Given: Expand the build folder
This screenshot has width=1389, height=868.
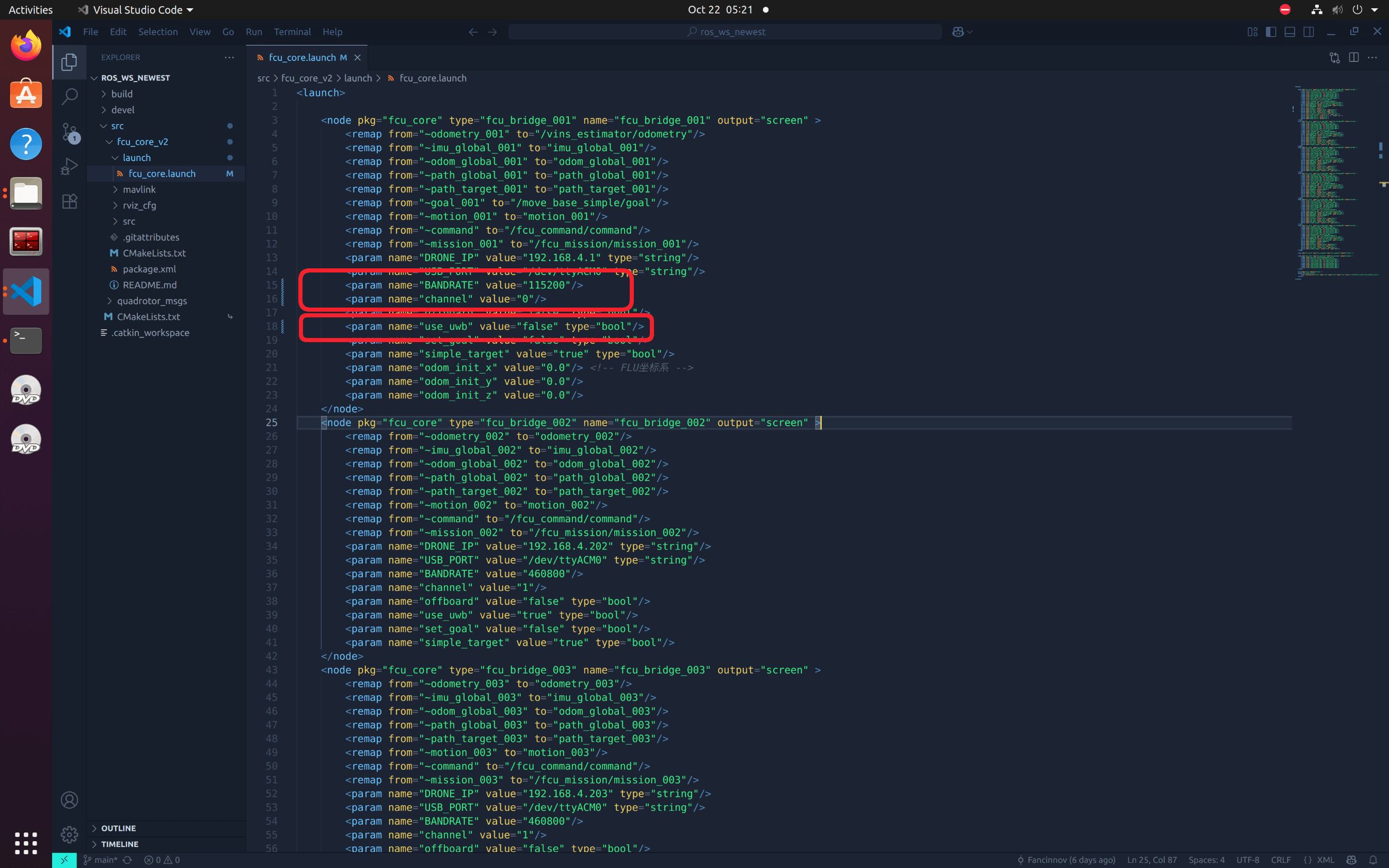Looking at the screenshot, I should (122, 93).
